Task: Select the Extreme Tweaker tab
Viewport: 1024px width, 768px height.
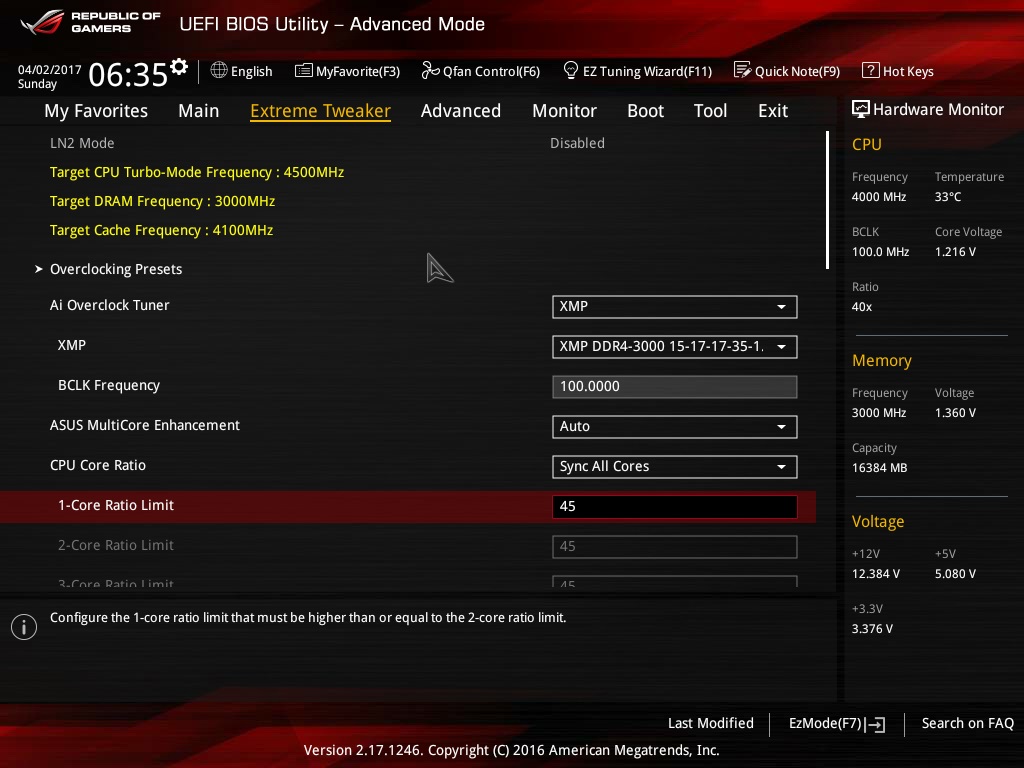Action: point(320,111)
